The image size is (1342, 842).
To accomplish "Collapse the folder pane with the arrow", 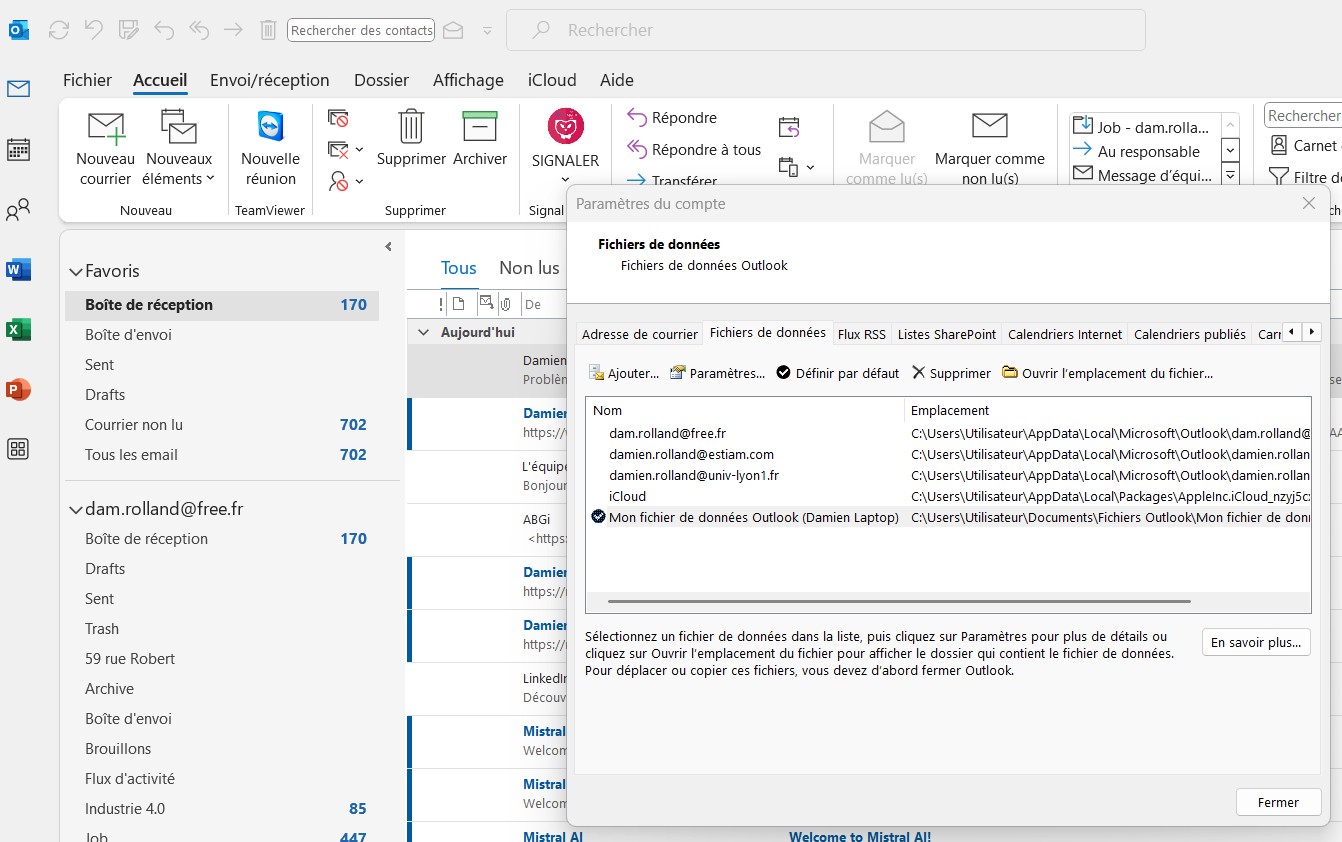I will pos(388,246).
